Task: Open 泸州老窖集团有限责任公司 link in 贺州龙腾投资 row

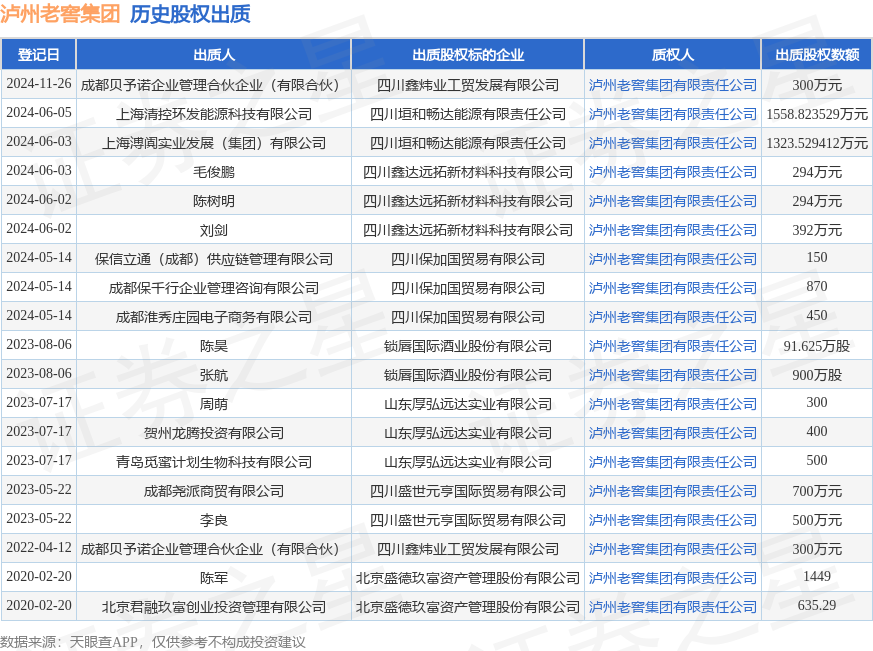Action: click(x=673, y=433)
